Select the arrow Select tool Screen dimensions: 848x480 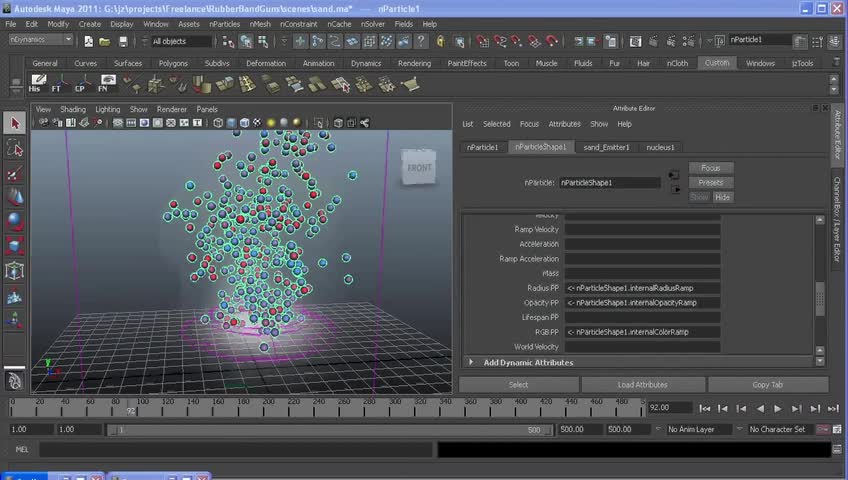[x=15, y=123]
